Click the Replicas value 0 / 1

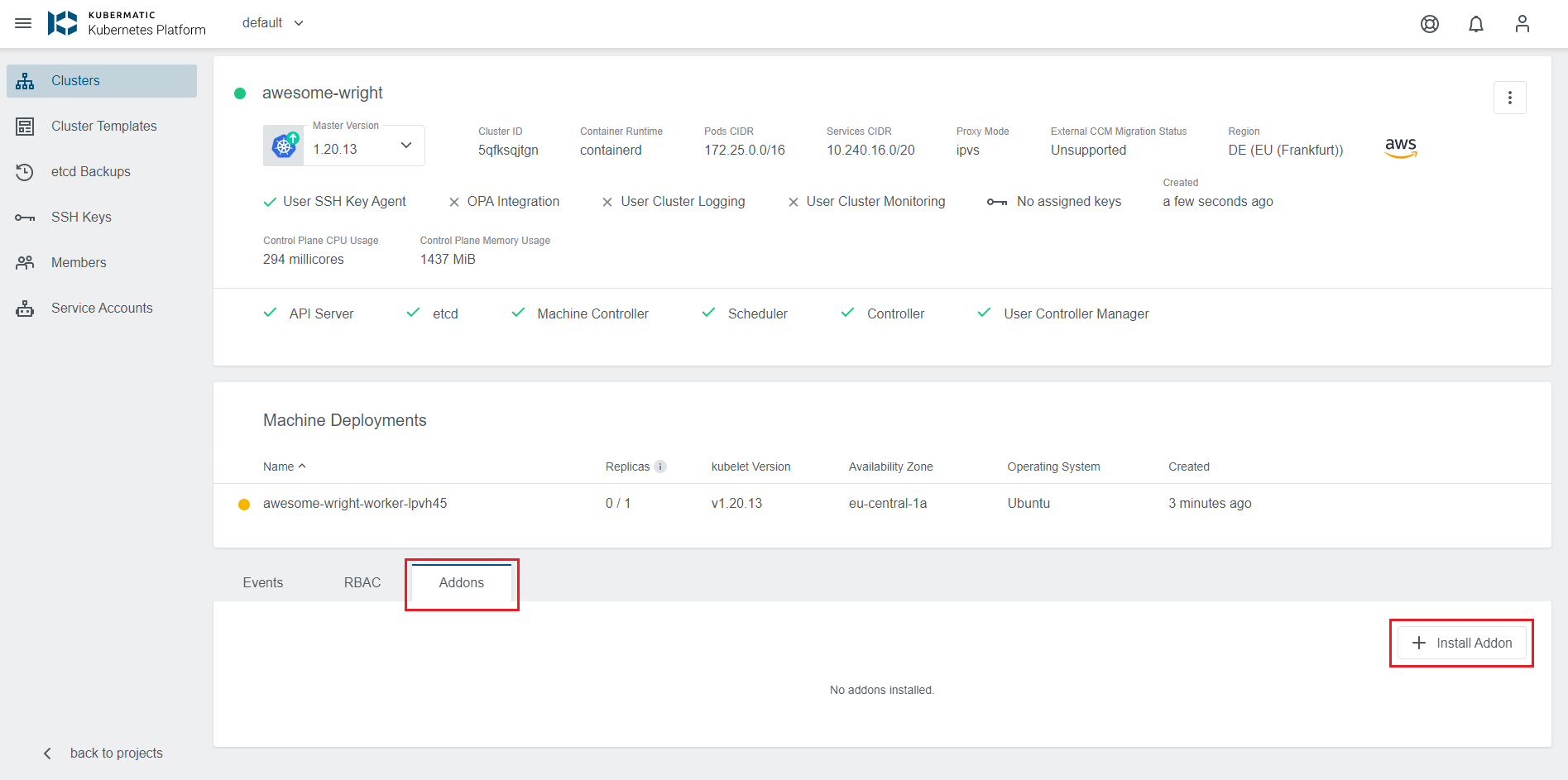pos(618,503)
